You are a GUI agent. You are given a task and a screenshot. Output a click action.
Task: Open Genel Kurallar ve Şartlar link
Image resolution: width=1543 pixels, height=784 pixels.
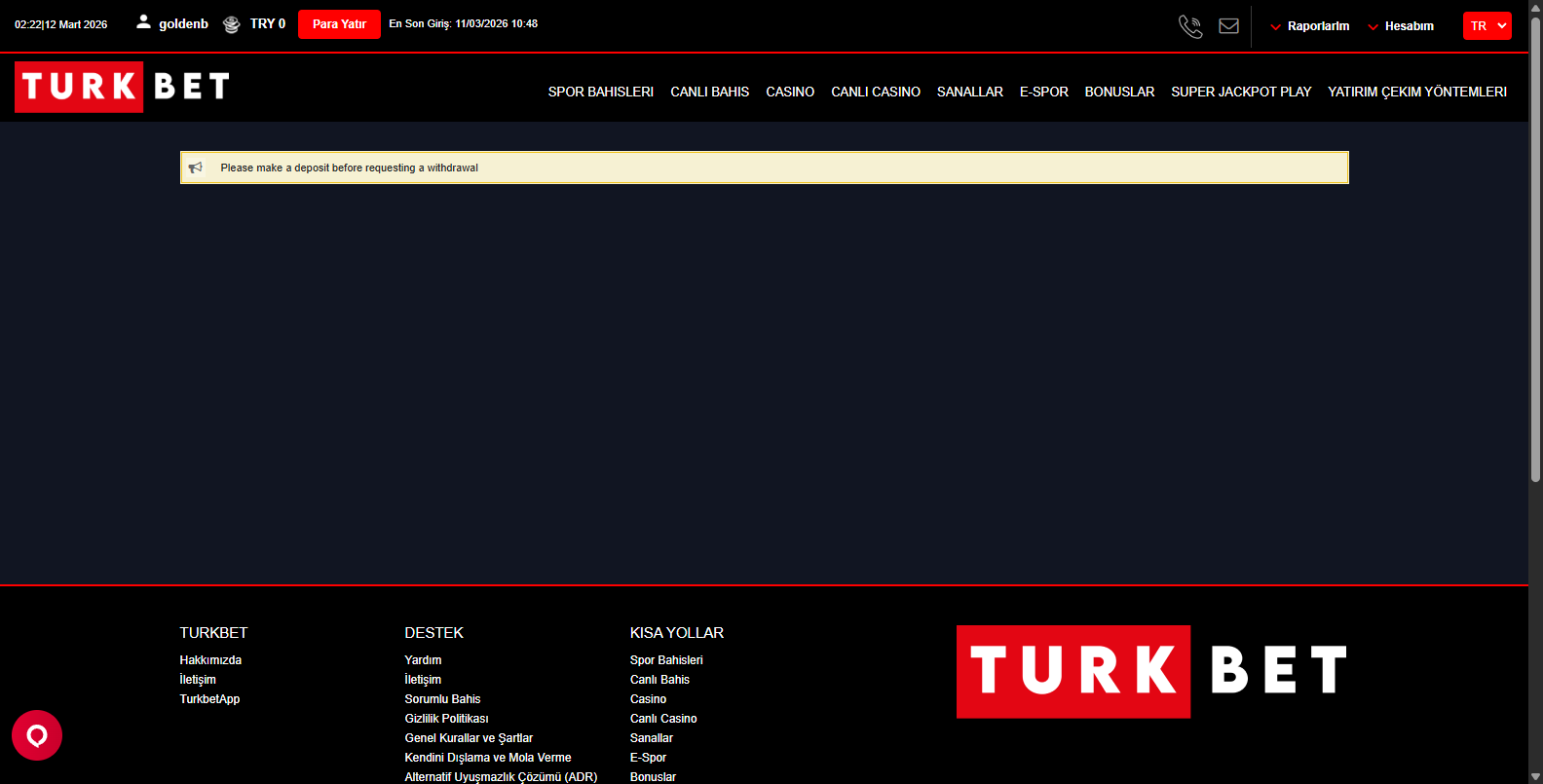469,738
